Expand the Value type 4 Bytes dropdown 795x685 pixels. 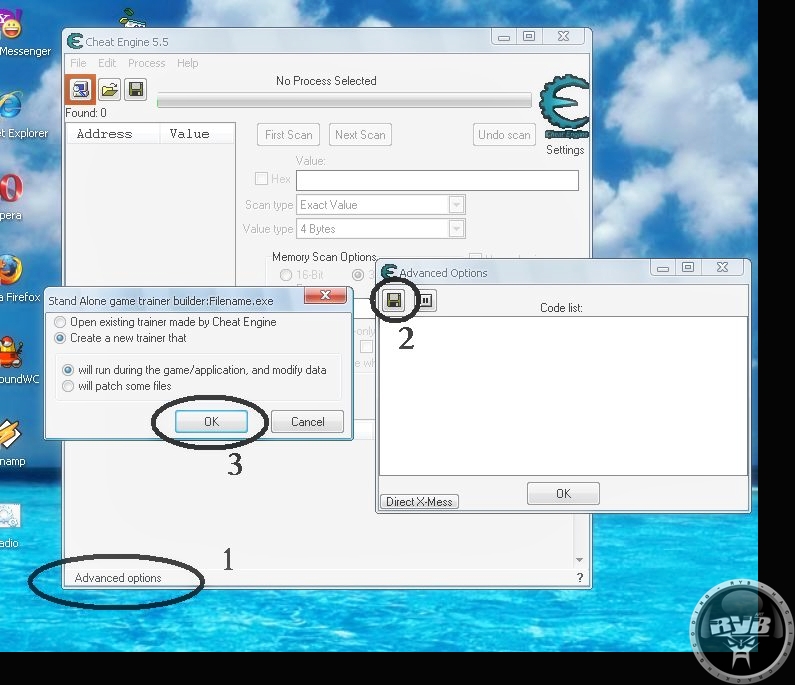click(456, 229)
